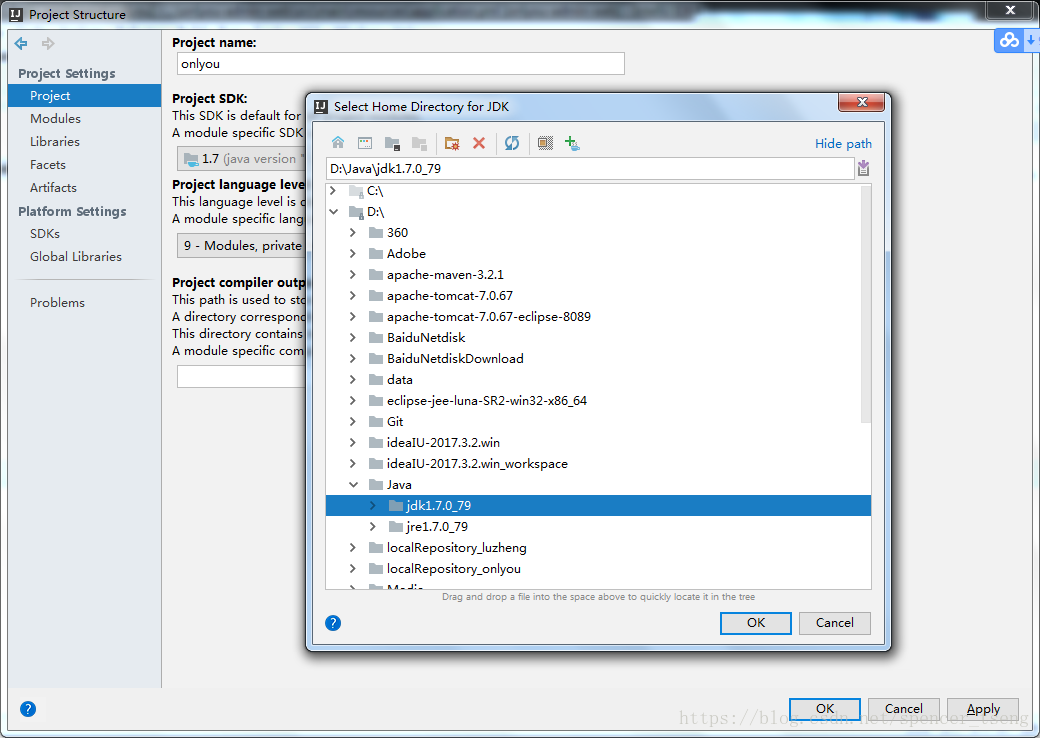This screenshot has height=738, width=1040.
Task: Click the blue cloud icon at top right
Action: (1009, 40)
